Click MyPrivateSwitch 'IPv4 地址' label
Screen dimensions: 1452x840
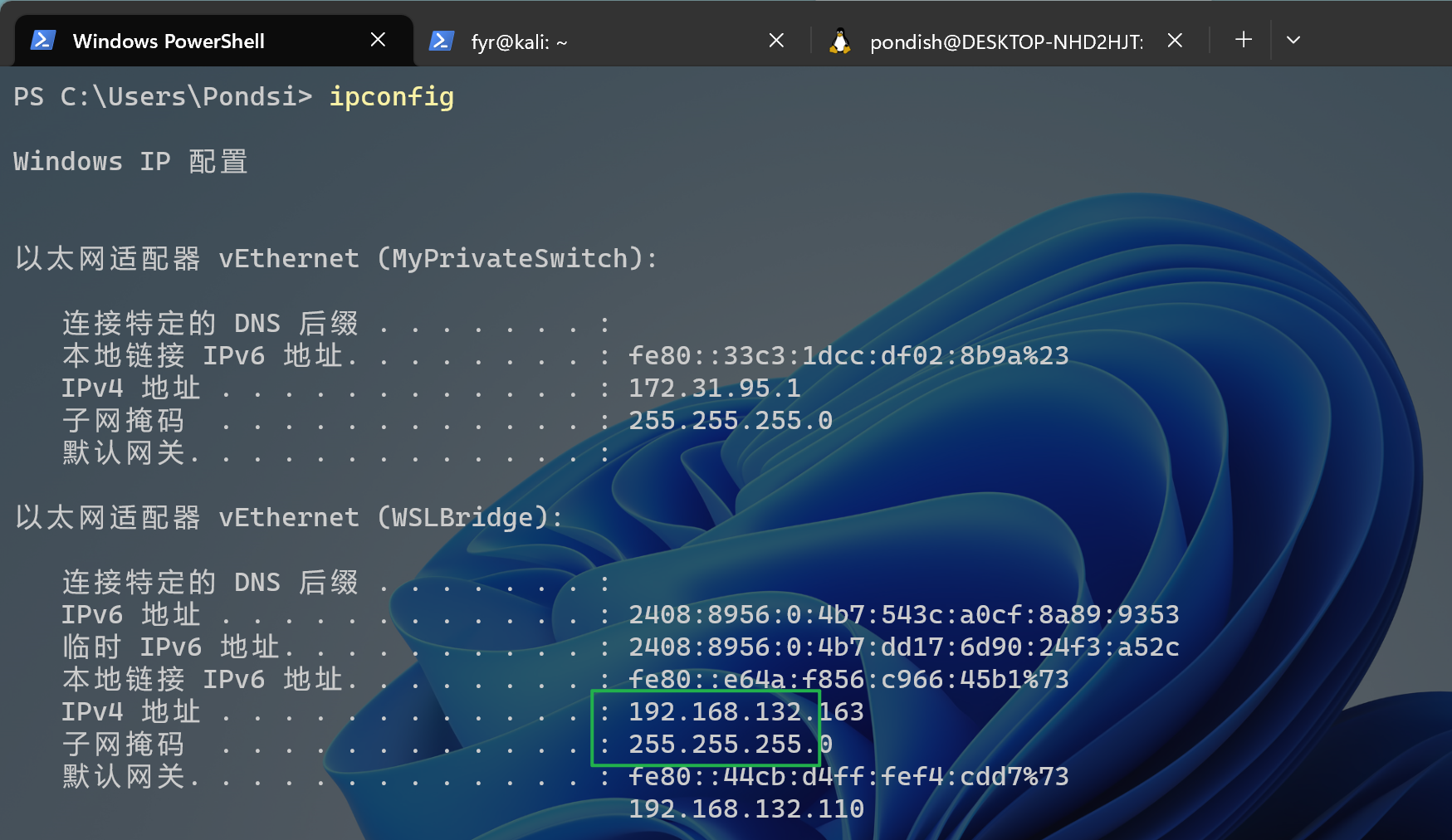pyautogui.click(x=131, y=388)
